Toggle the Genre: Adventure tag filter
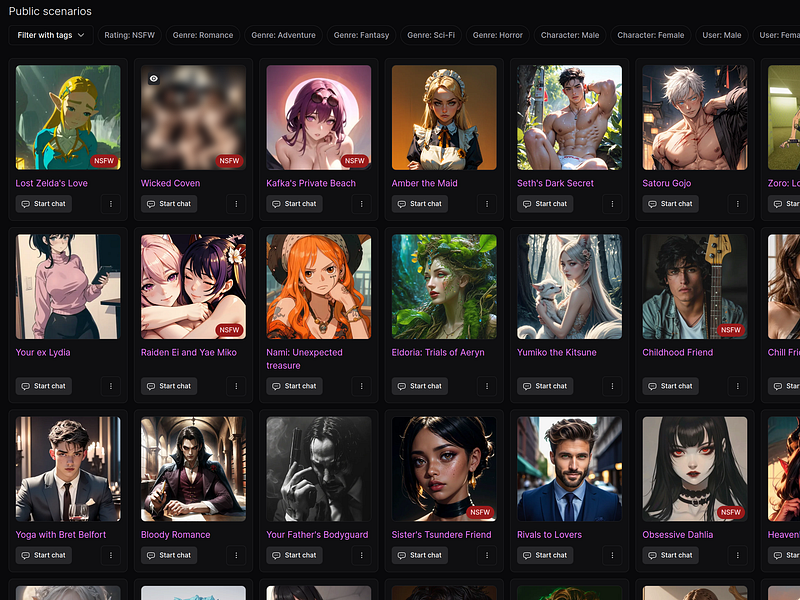 [x=284, y=35]
